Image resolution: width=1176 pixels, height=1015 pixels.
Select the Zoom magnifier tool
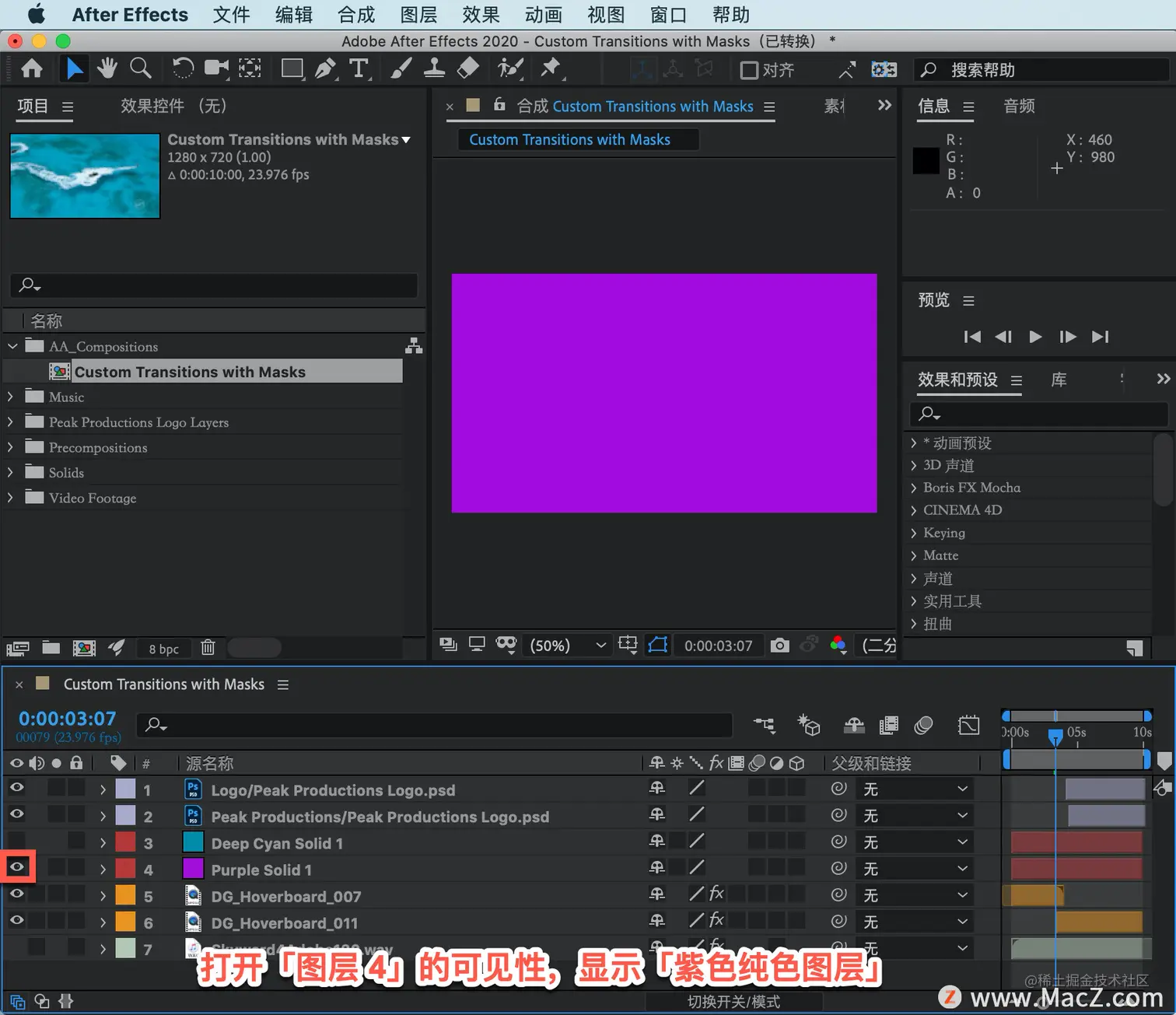[141, 69]
